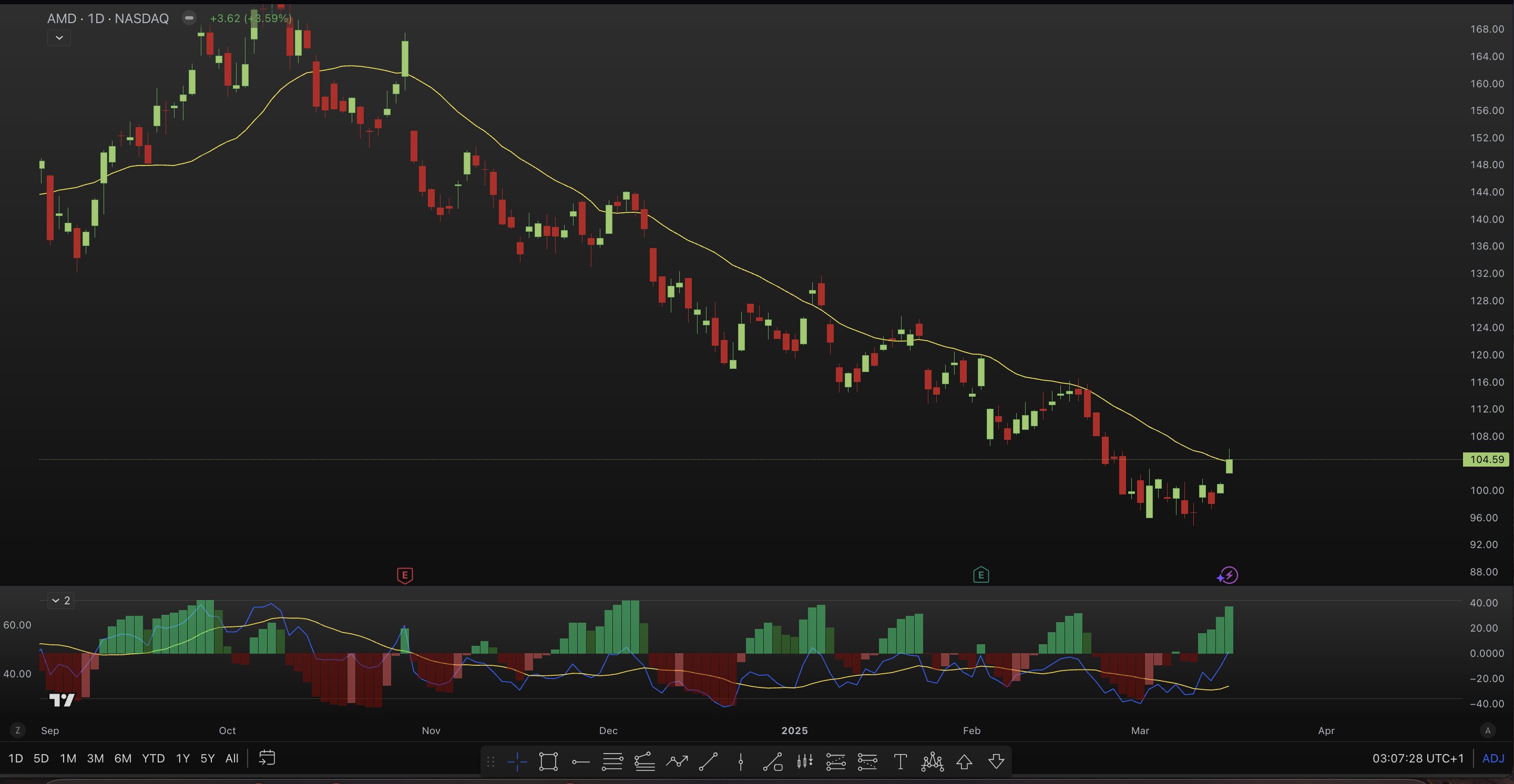Select the path arrow drawing tool

(x=677, y=762)
